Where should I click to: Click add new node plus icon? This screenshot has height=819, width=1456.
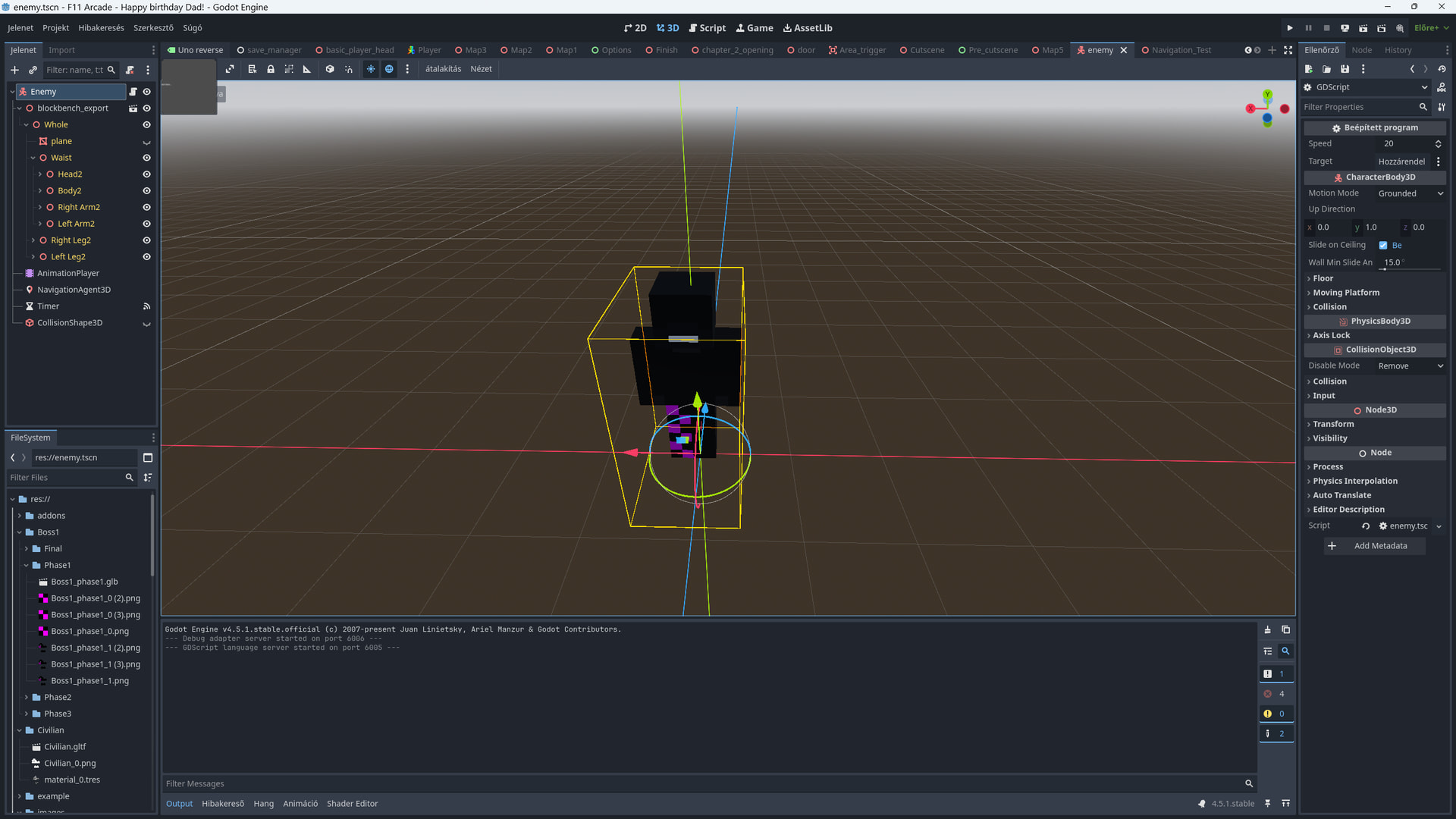click(14, 70)
